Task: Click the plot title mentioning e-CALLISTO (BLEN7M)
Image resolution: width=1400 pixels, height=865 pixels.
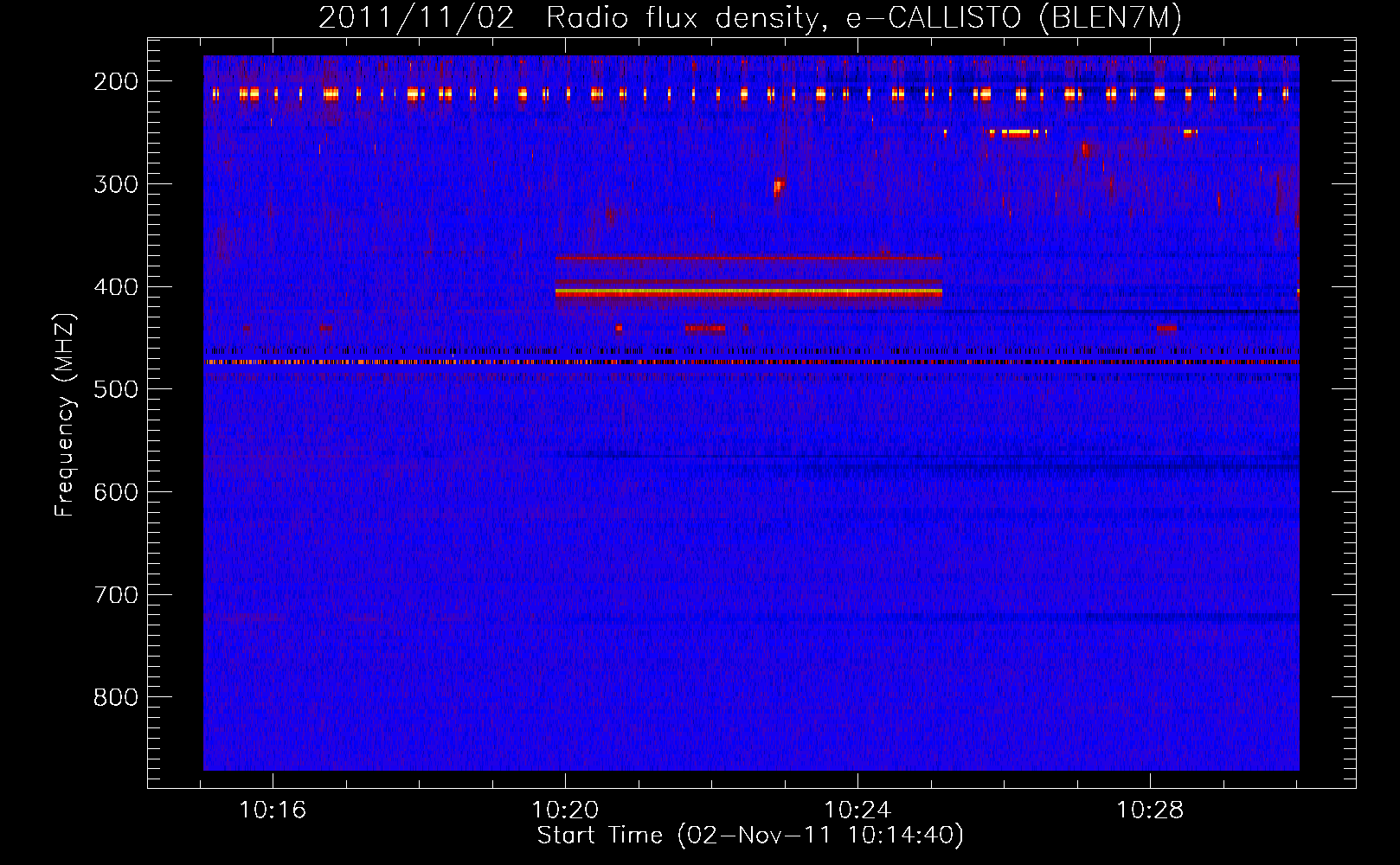Action: tap(749, 17)
